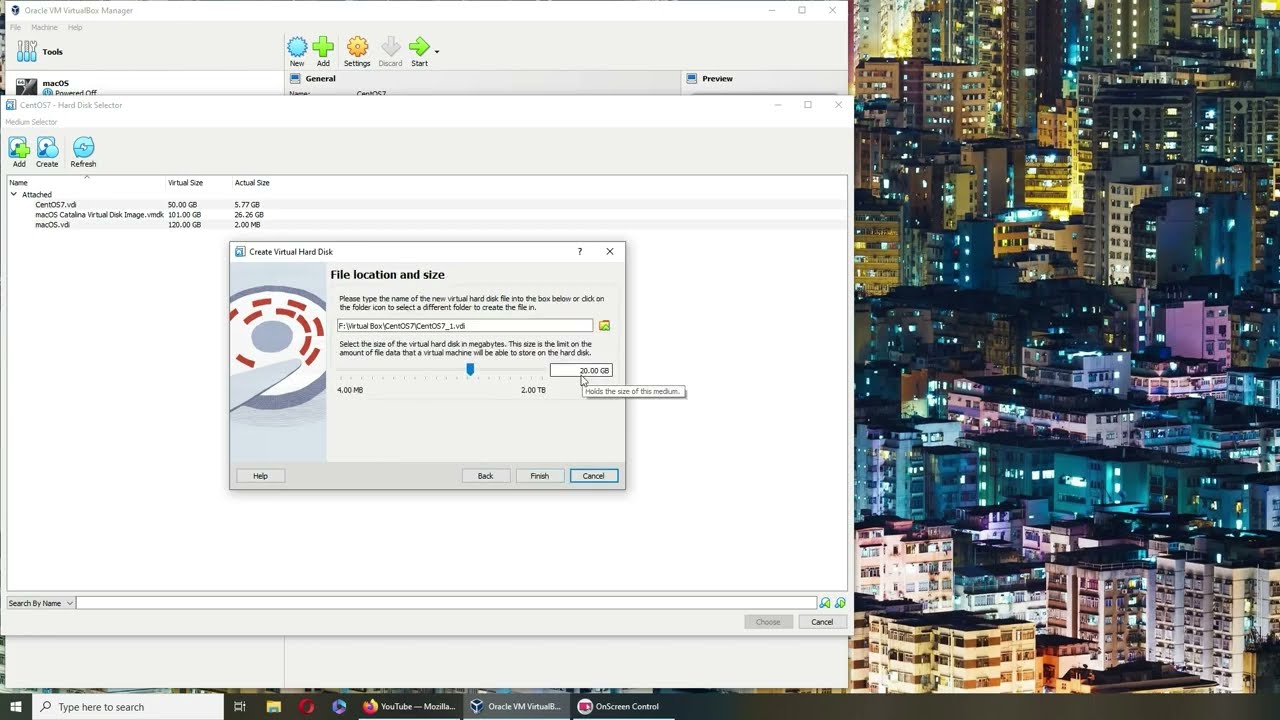
Task: Sort the list by the Name column header
Action: pos(87,183)
